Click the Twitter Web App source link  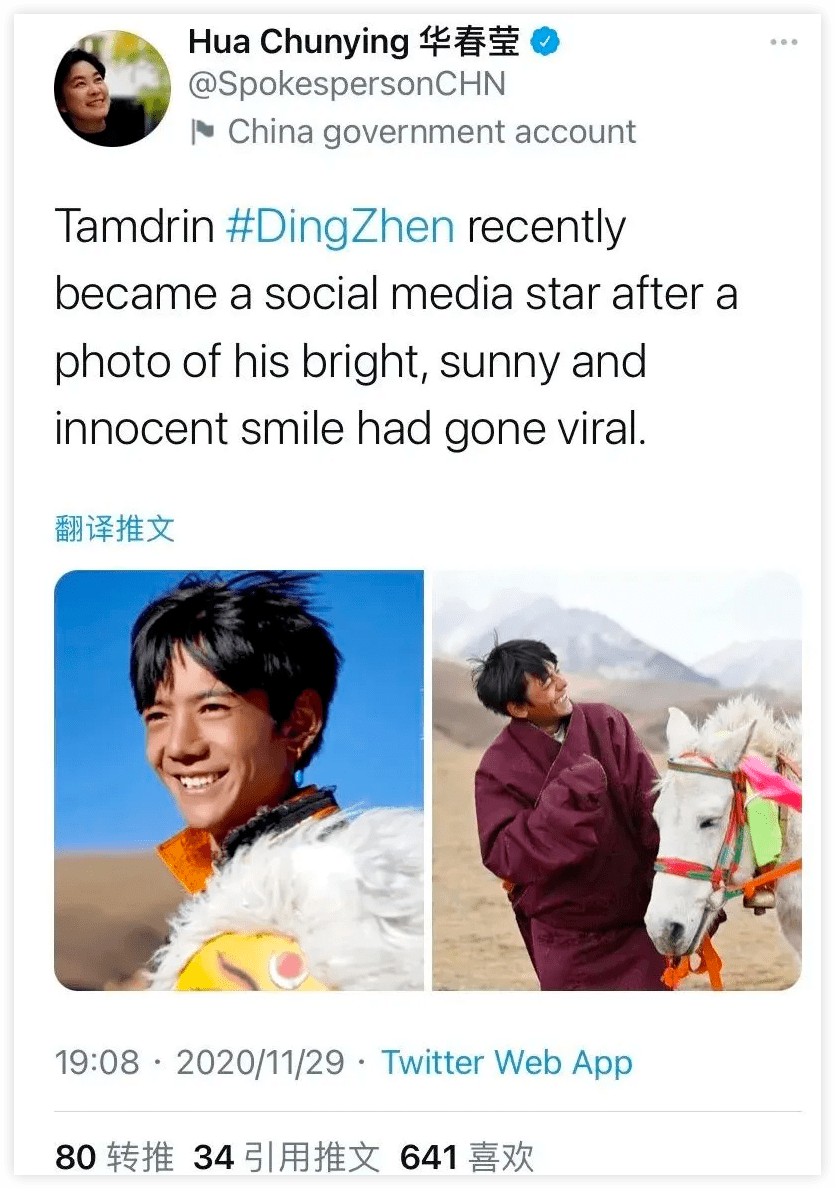(507, 1062)
